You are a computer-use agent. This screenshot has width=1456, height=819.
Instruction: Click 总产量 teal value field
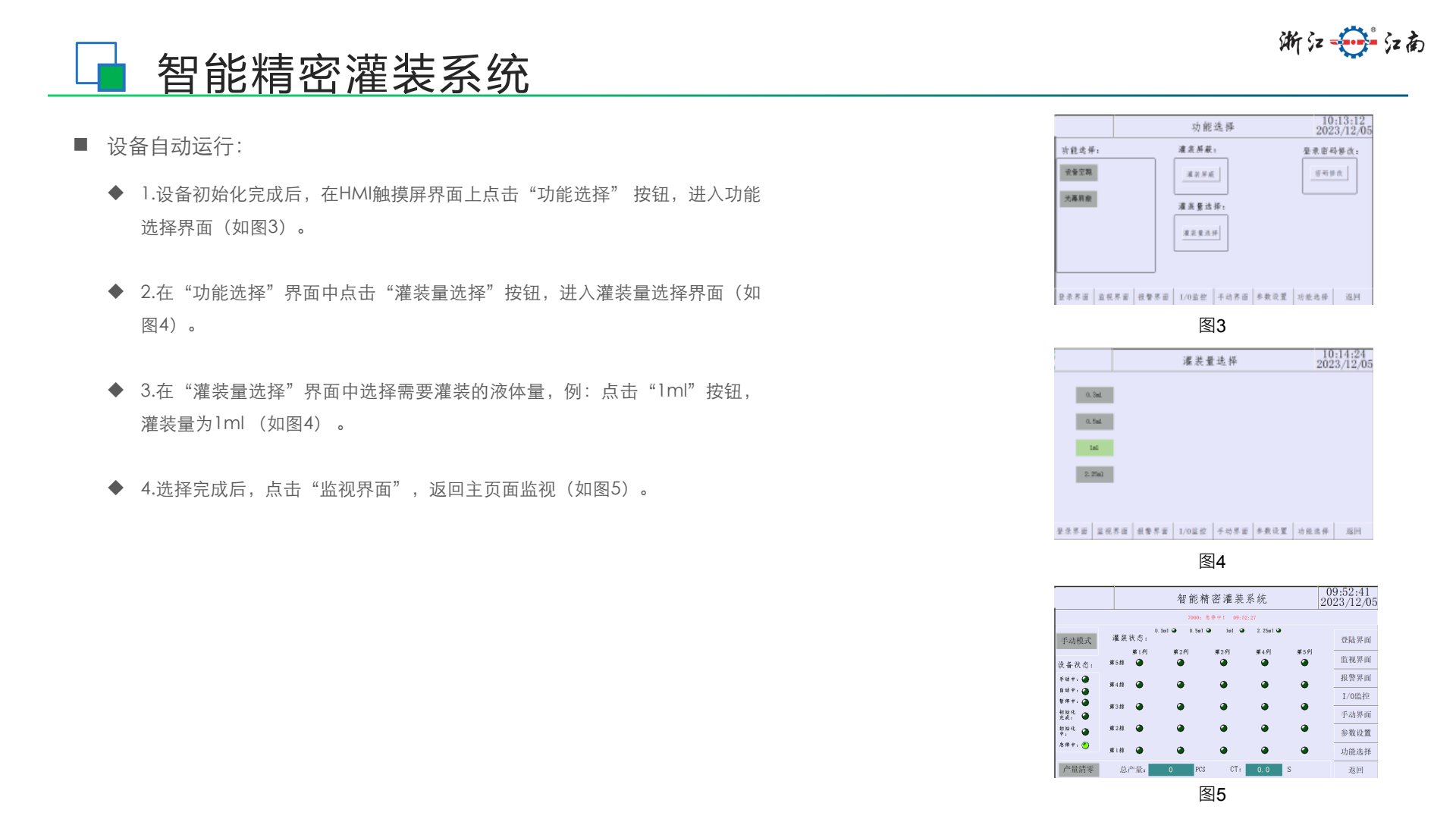[x=1170, y=770]
